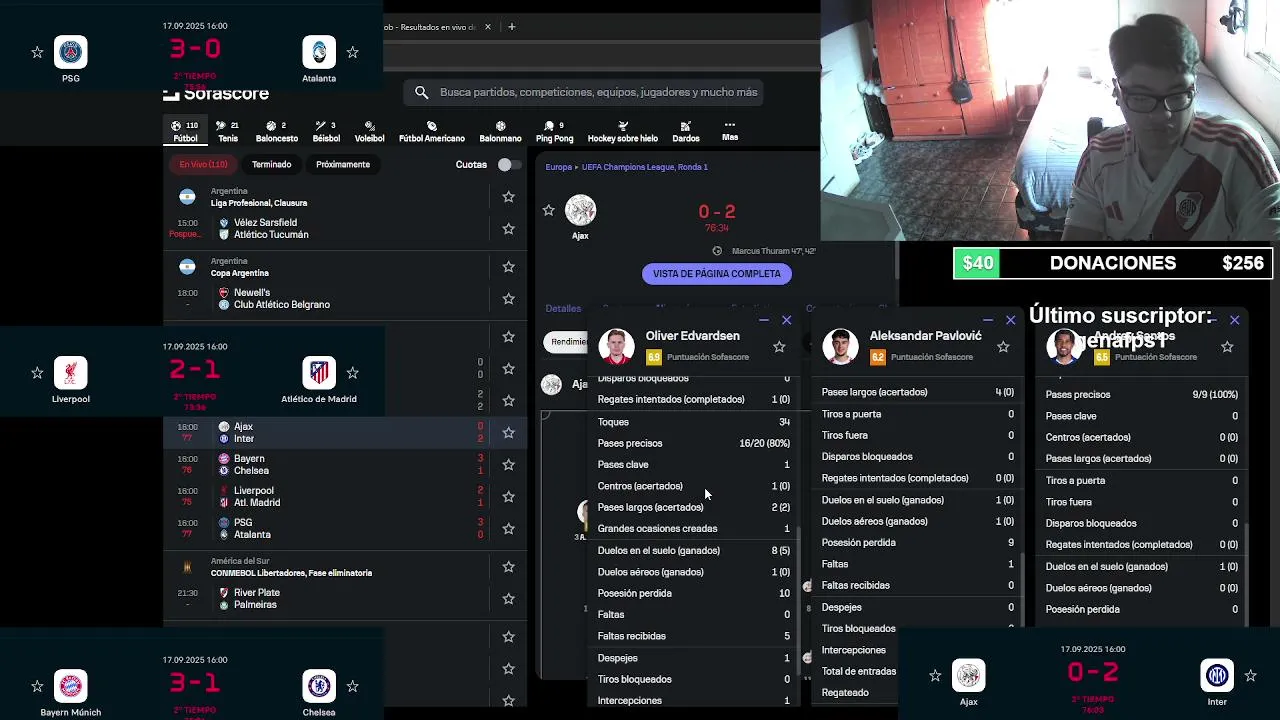1280x720 pixels.
Task: Click the Rendimiento chip in details
Action: 568,342
